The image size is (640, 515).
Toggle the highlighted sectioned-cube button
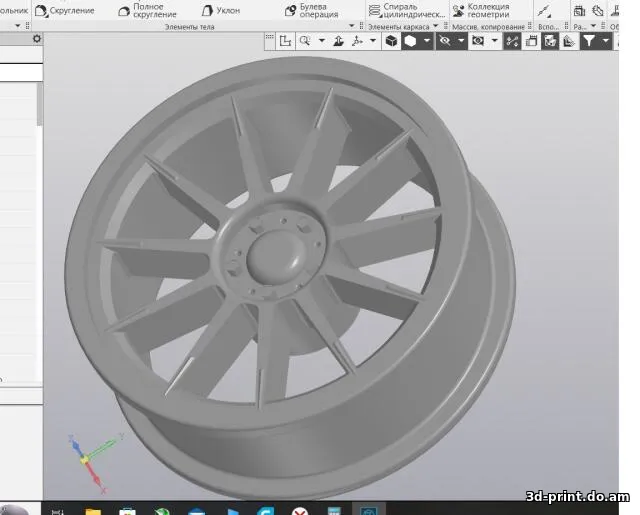pyautogui.click(x=550, y=41)
